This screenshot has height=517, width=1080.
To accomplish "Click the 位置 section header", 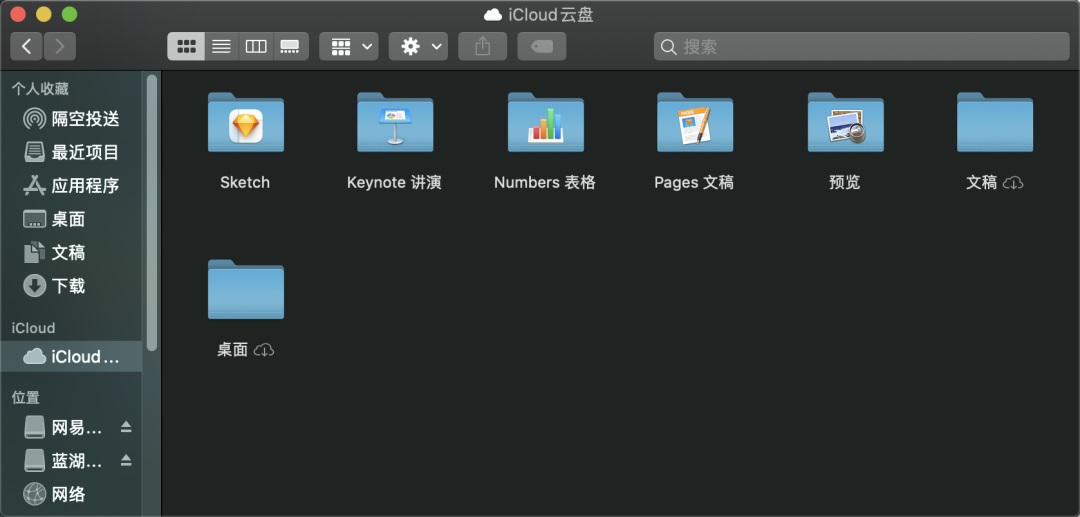I will click(x=25, y=398).
